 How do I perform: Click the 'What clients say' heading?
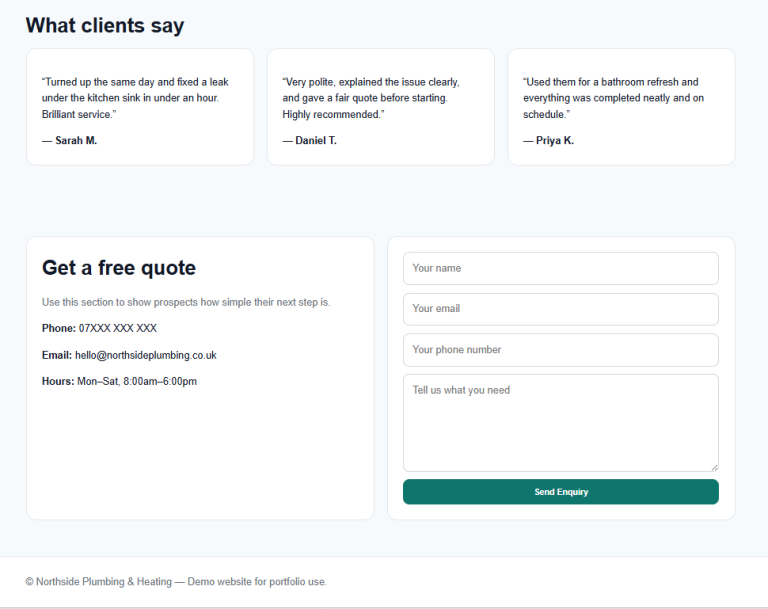tap(105, 26)
